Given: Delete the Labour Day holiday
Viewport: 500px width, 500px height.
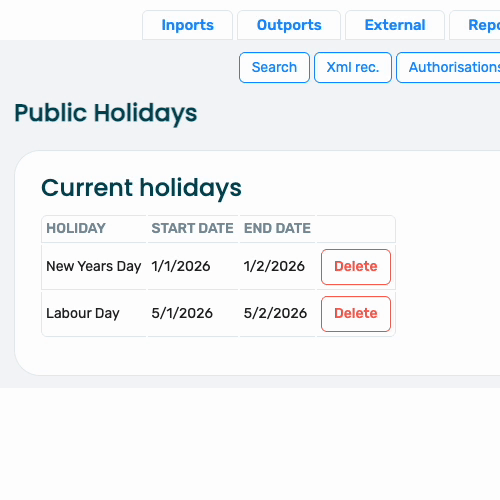Looking at the screenshot, I should 356,314.
